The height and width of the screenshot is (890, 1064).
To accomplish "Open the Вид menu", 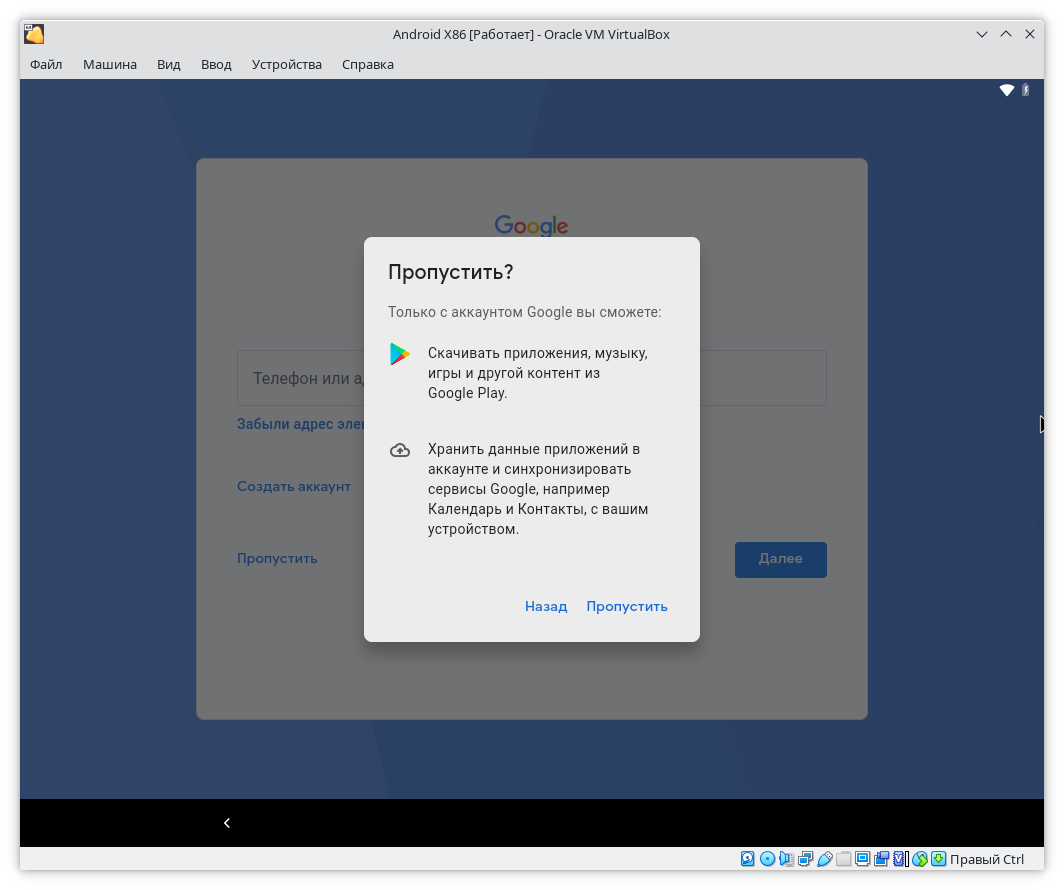I will [169, 64].
